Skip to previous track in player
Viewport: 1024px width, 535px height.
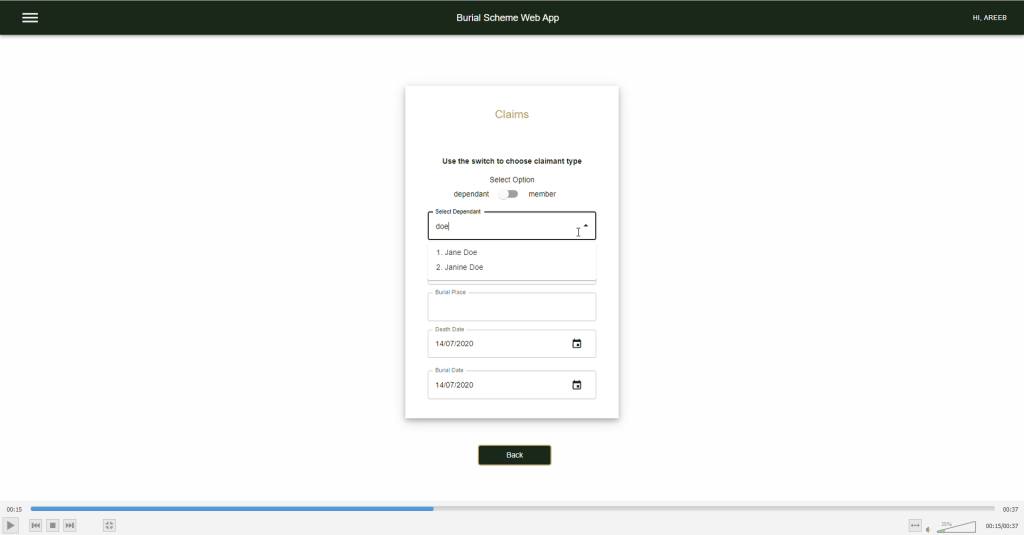coord(36,525)
